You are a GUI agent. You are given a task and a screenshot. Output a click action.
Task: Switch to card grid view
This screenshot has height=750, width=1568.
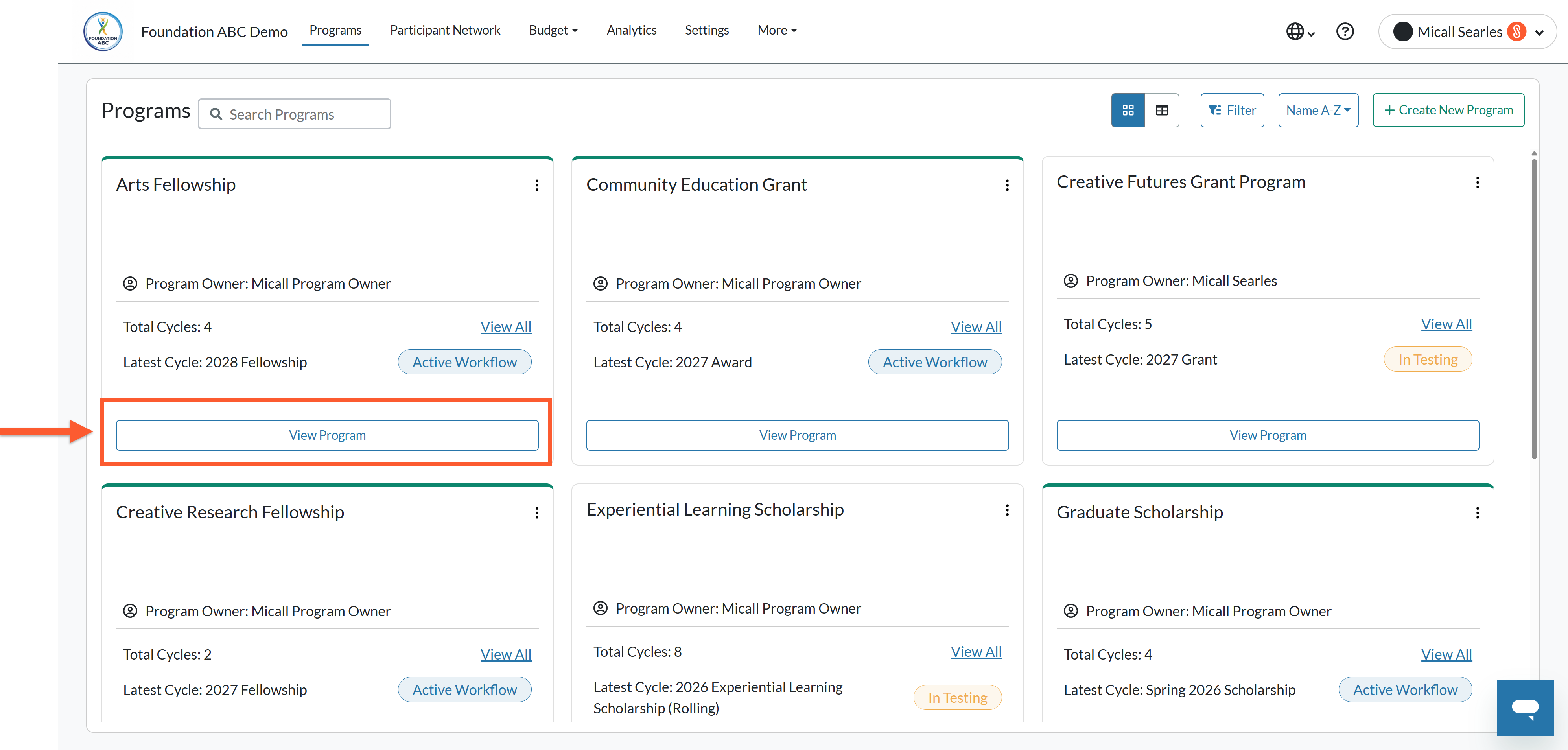tap(1128, 110)
